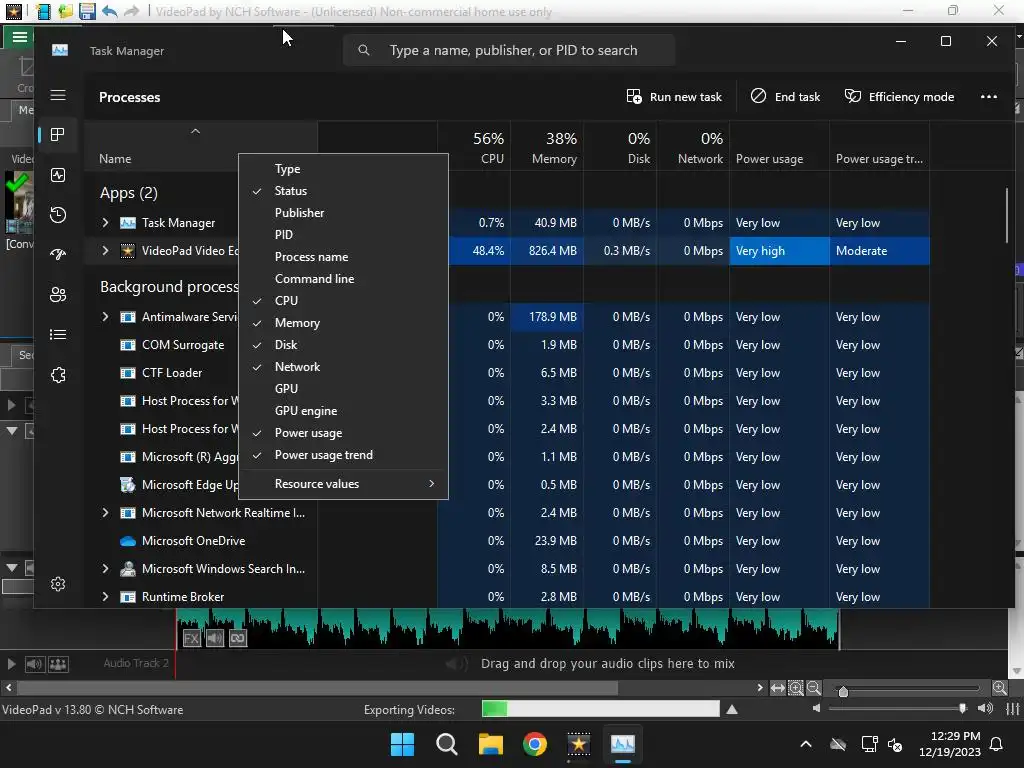1024x768 pixels.
Task: Sort by Power usage column header
Action: pos(779,146)
